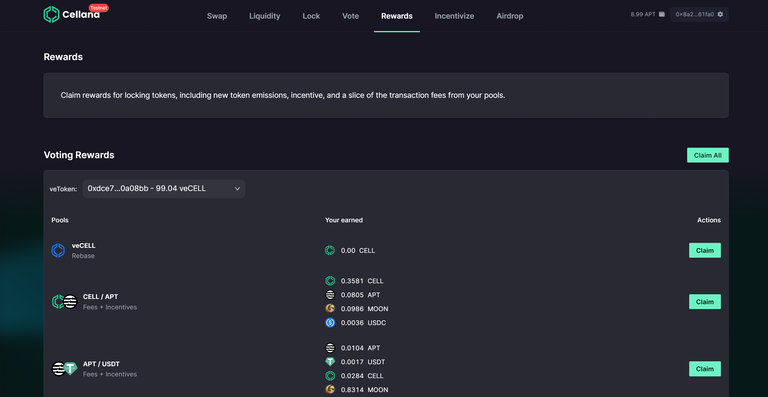768x397 pixels.
Task: Go to the Airdrop tab
Action: click(x=510, y=16)
